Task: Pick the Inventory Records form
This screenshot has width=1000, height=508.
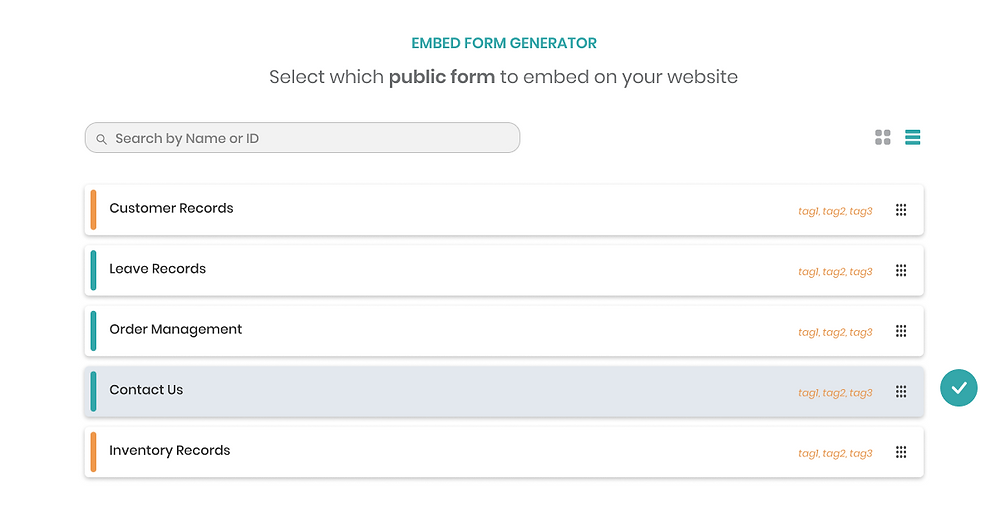Action: click(x=504, y=452)
